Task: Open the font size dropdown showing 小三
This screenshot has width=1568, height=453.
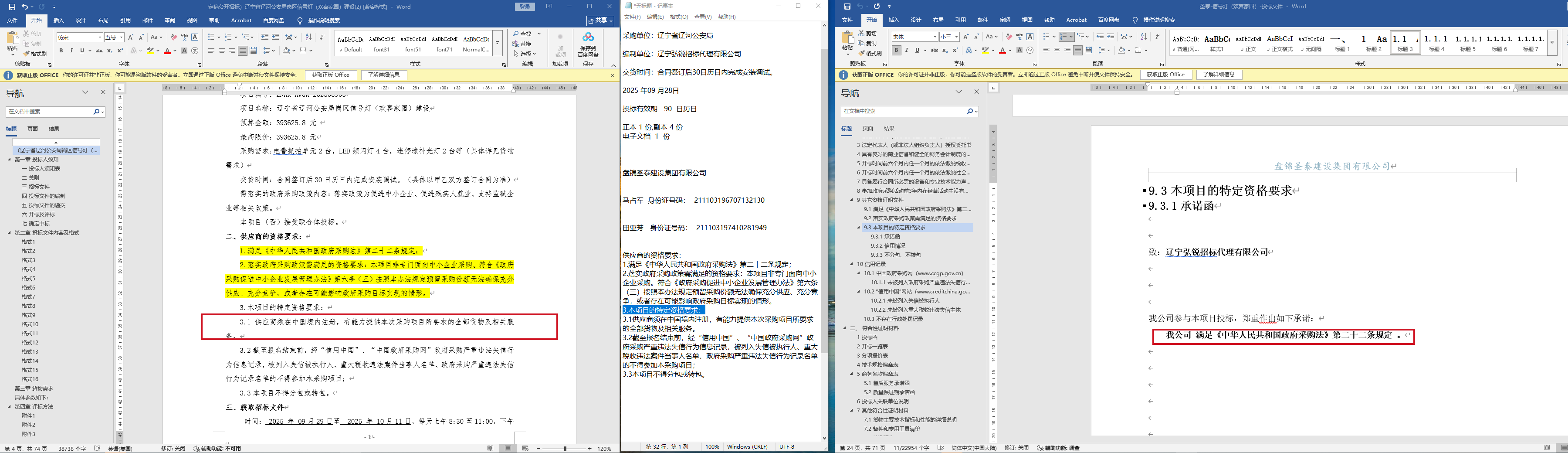Action: pyautogui.click(x=956, y=37)
